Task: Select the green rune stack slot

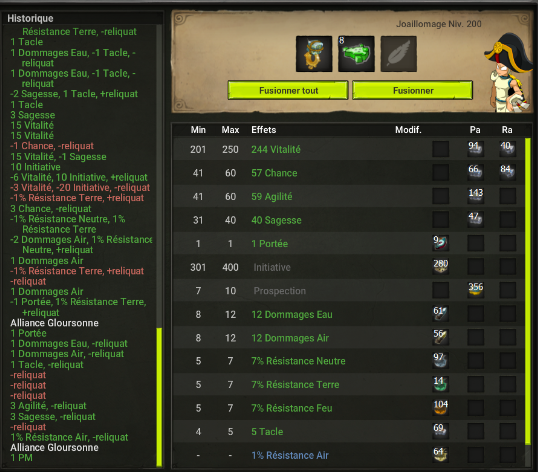Action: click(x=356, y=54)
